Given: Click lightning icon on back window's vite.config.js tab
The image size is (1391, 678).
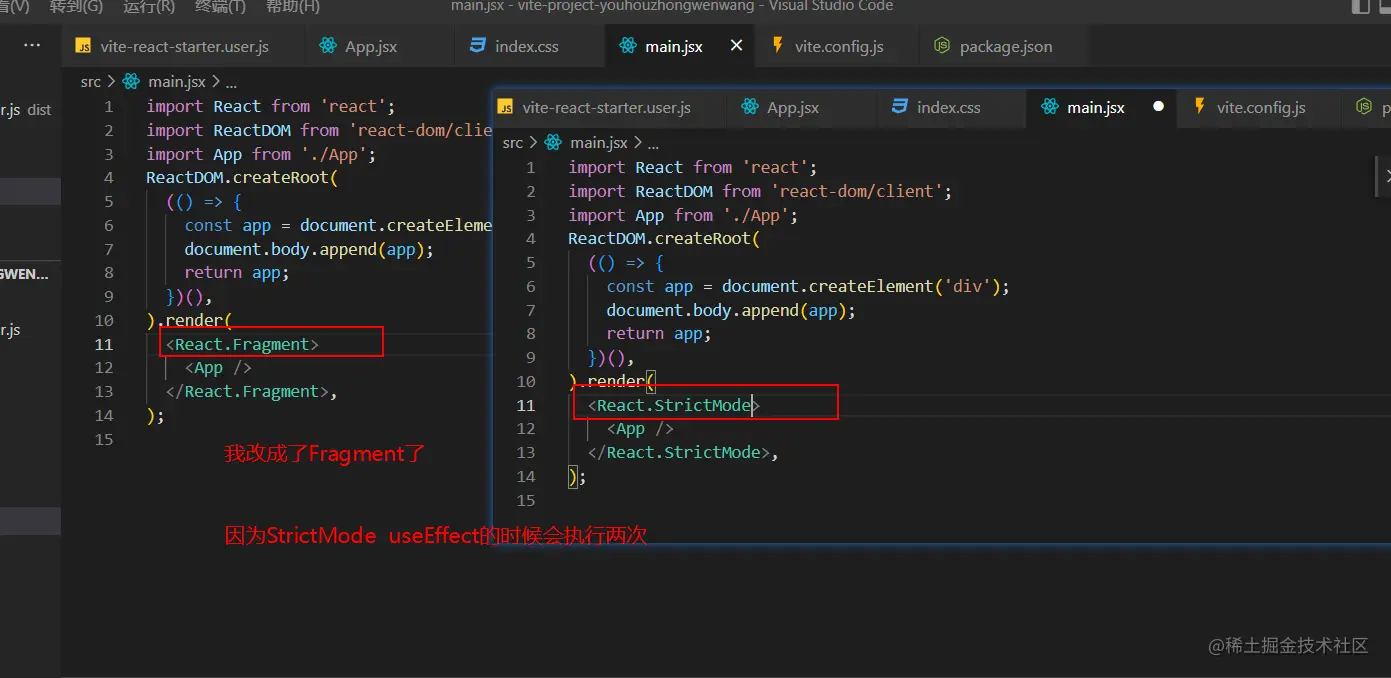Looking at the screenshot, I should (x=777, y=46).
